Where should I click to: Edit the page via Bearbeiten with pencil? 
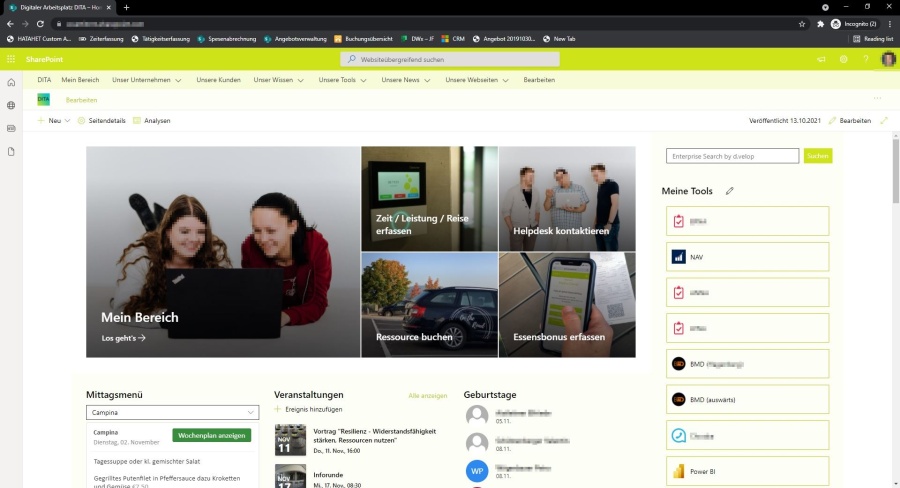pos(849,121)
